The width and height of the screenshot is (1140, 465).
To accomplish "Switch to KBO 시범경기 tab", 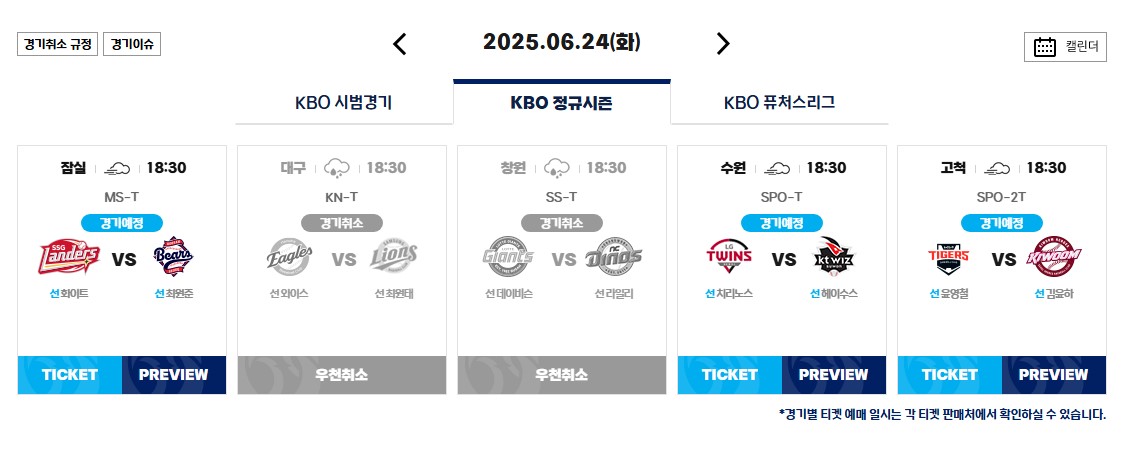I will pyautogui.click(x=344, y=102).
